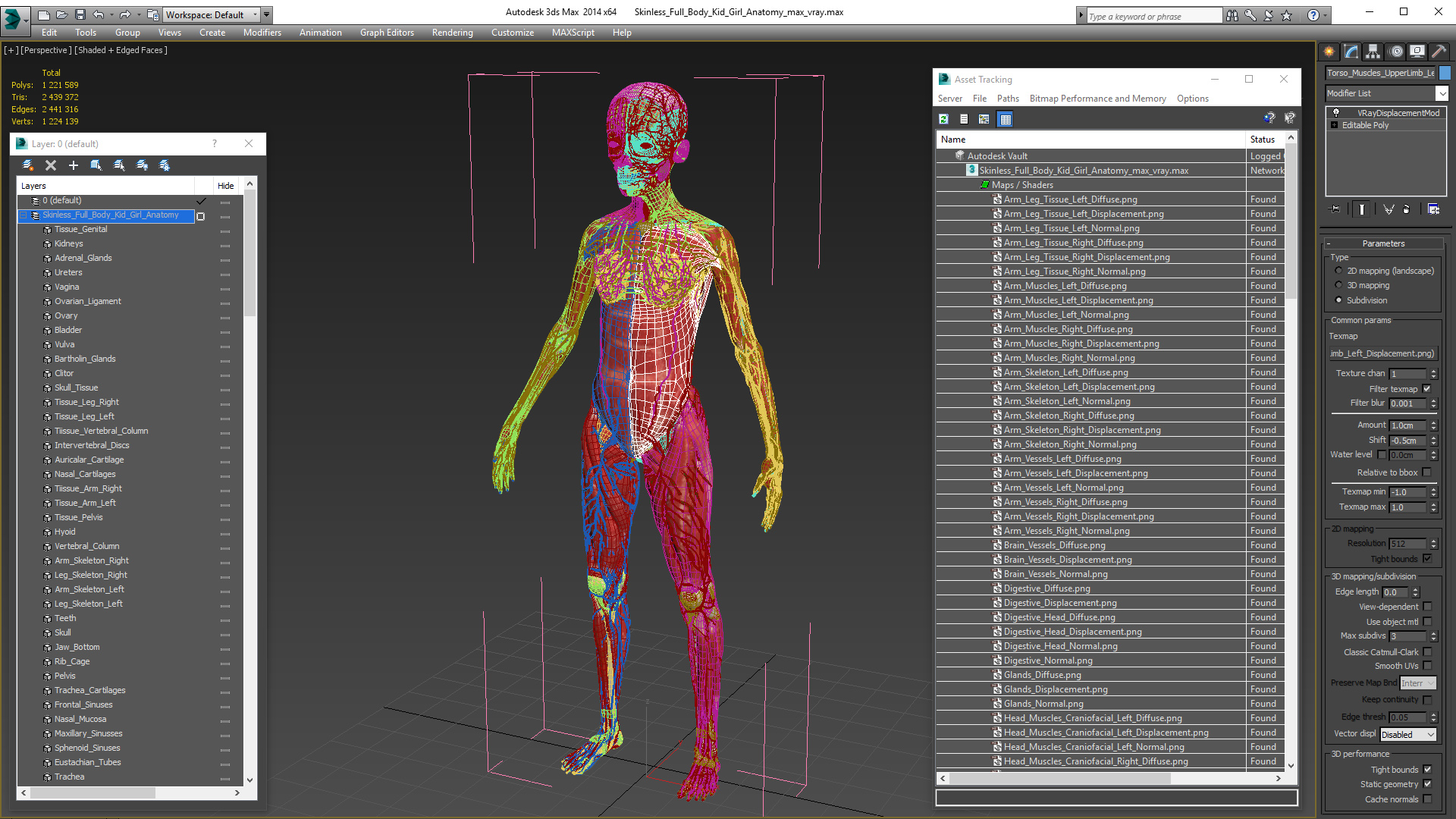Open Bitmap Performance and Memory menu

coord(1097,99)
